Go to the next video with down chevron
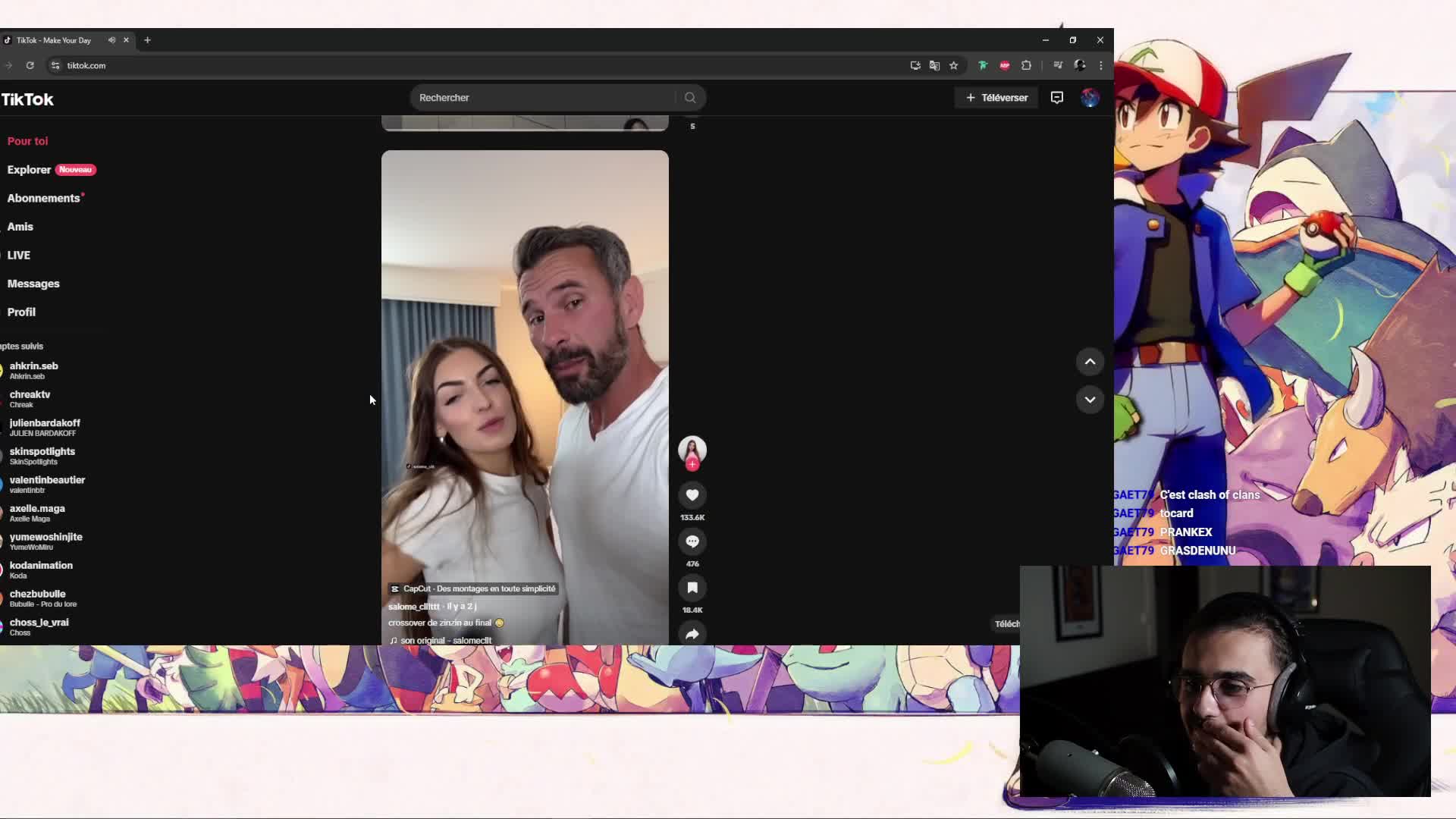 tap(1090, 400)
